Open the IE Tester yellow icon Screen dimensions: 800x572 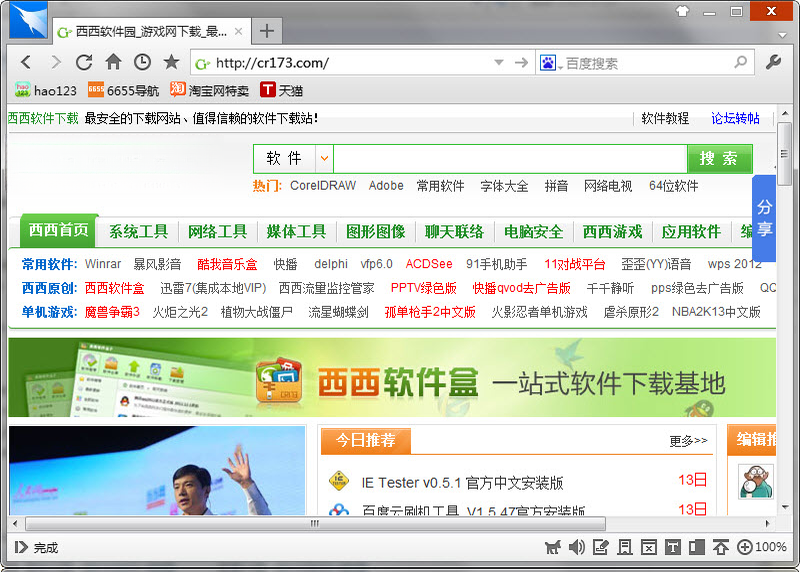[339, 481]
